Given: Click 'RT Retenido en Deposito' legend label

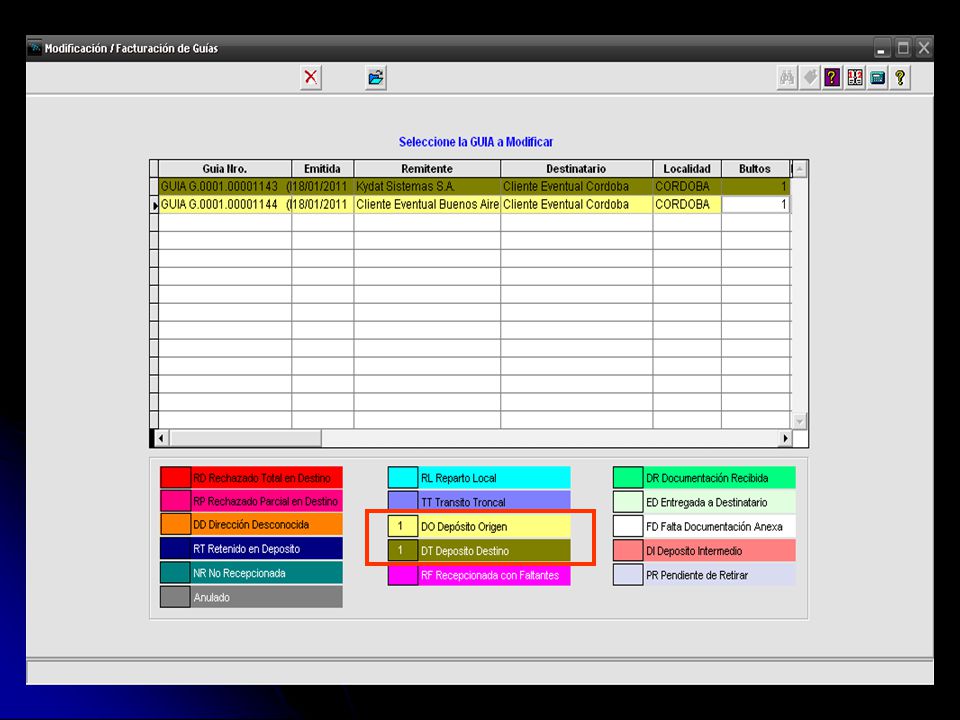Looking at the screenshot, I should [x=247, y=549].
